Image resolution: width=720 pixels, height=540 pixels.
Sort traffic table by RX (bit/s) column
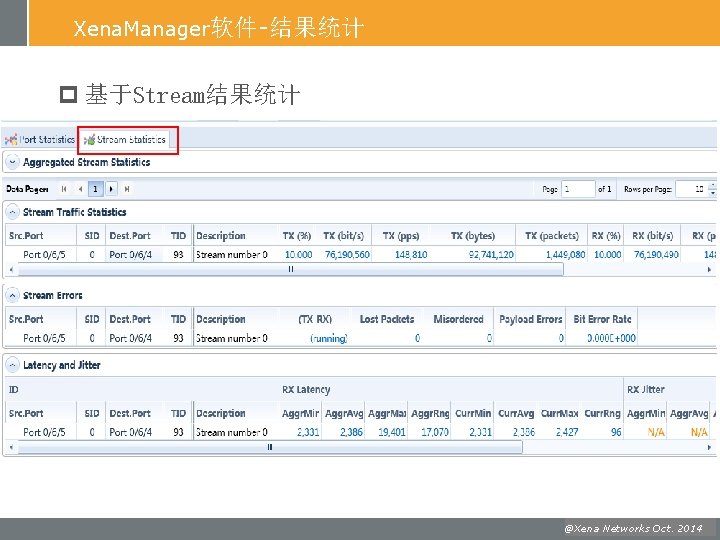[x=652, y=236]
